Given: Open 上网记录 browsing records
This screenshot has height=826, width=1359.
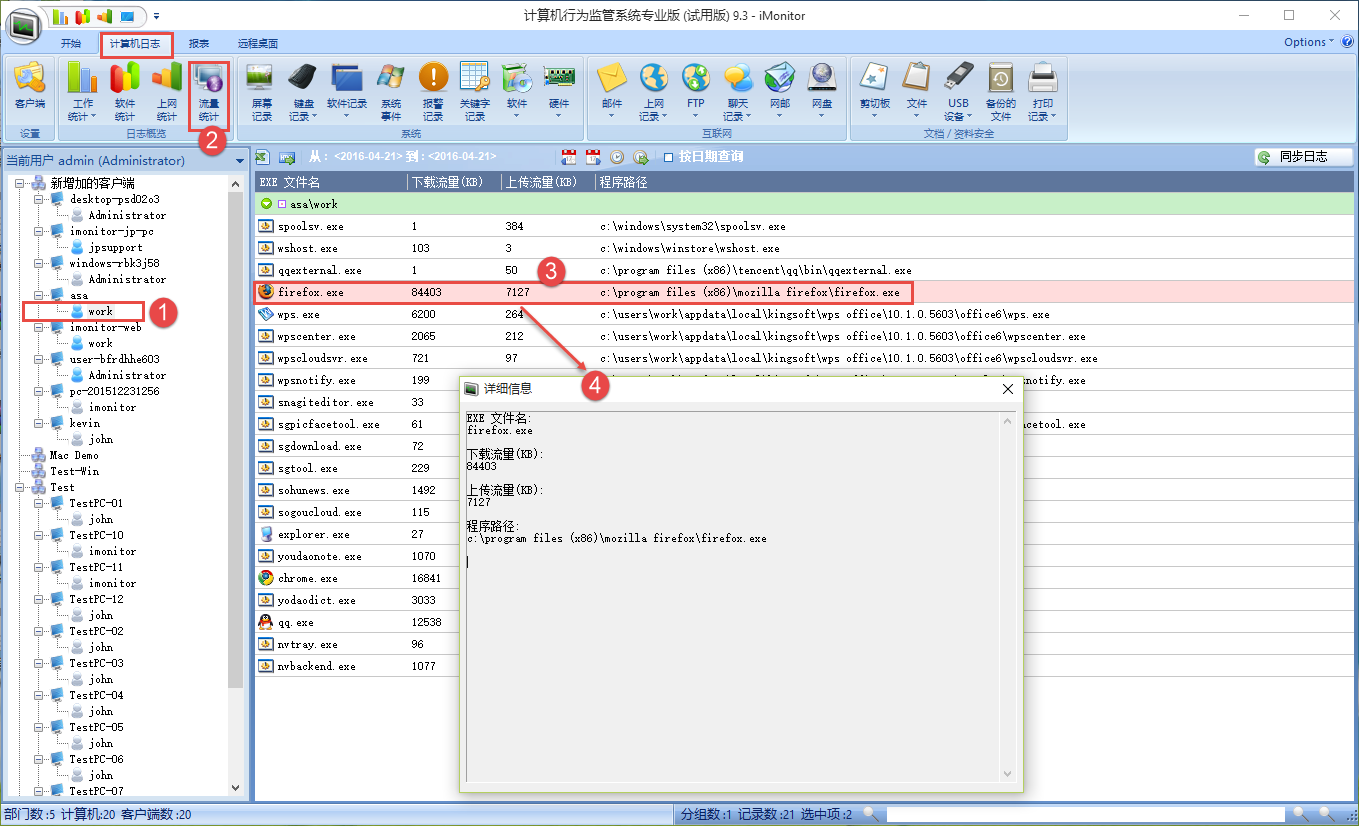Looking at the screenshot, I should click(x=653, y=91).
